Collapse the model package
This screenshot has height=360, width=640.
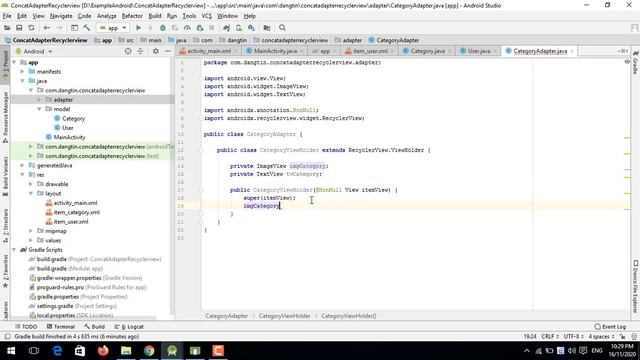pos(40,109)
